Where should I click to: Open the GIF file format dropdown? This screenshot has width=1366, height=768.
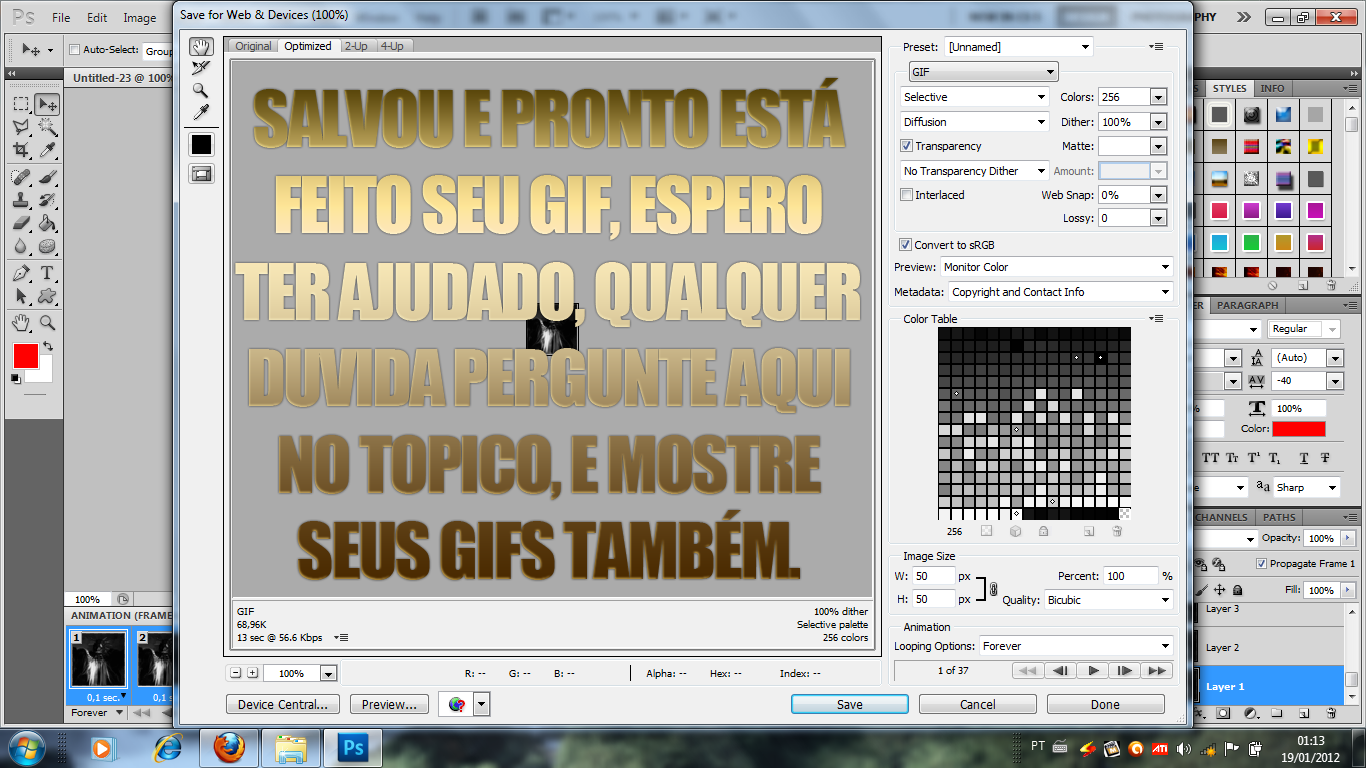pos(983,72)
